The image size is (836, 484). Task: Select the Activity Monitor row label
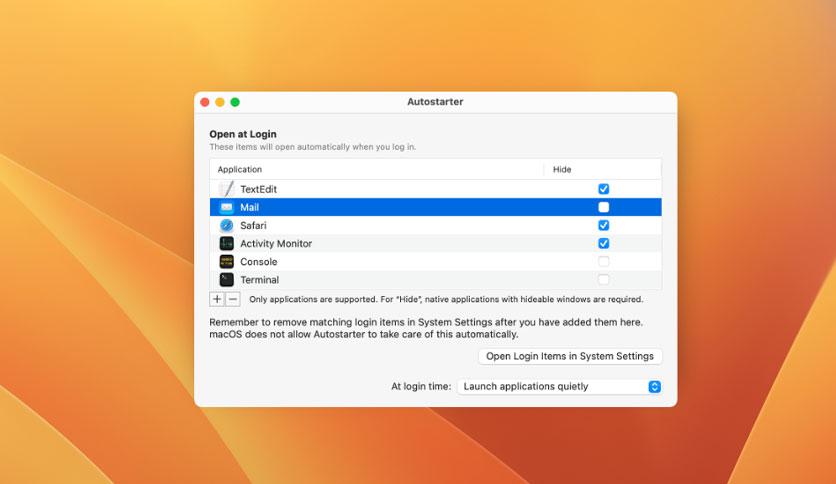pyautogui.click(x=276, y=244)
